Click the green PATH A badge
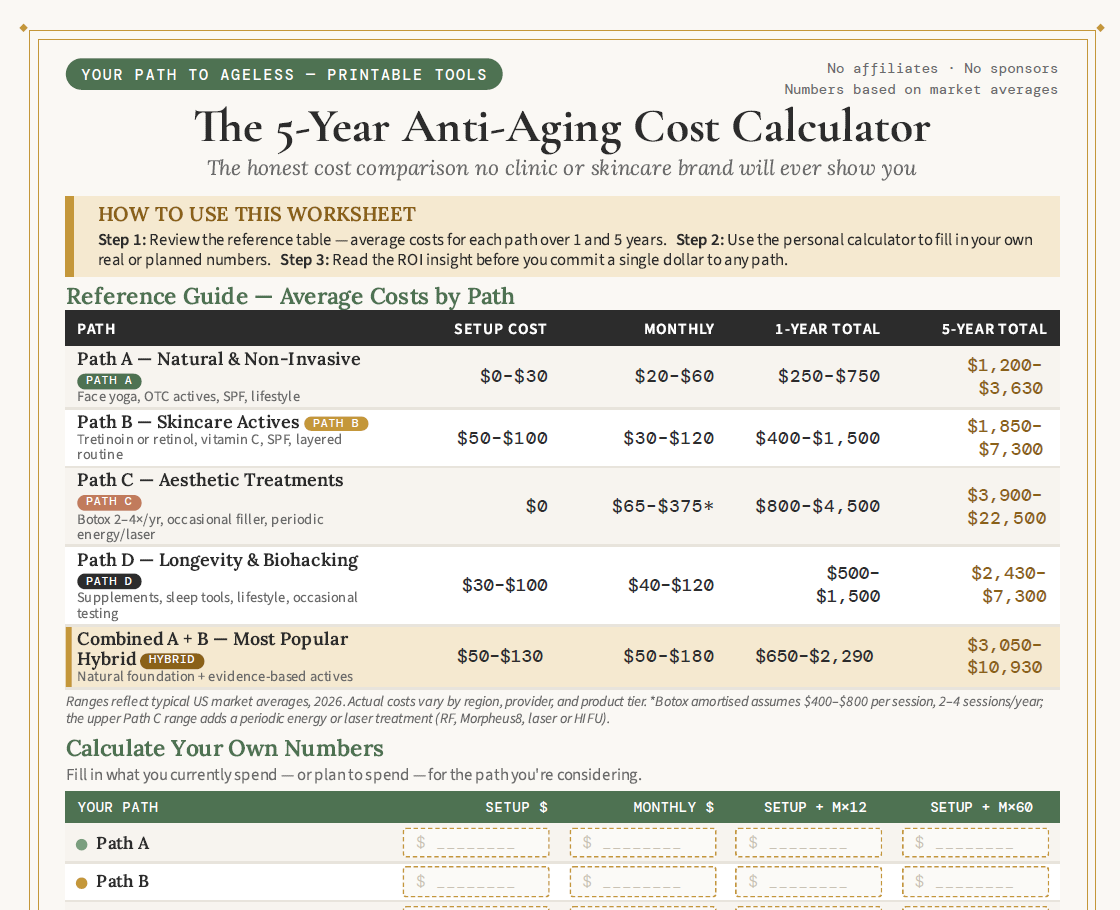1120x910 pixels. coord(109,381)
